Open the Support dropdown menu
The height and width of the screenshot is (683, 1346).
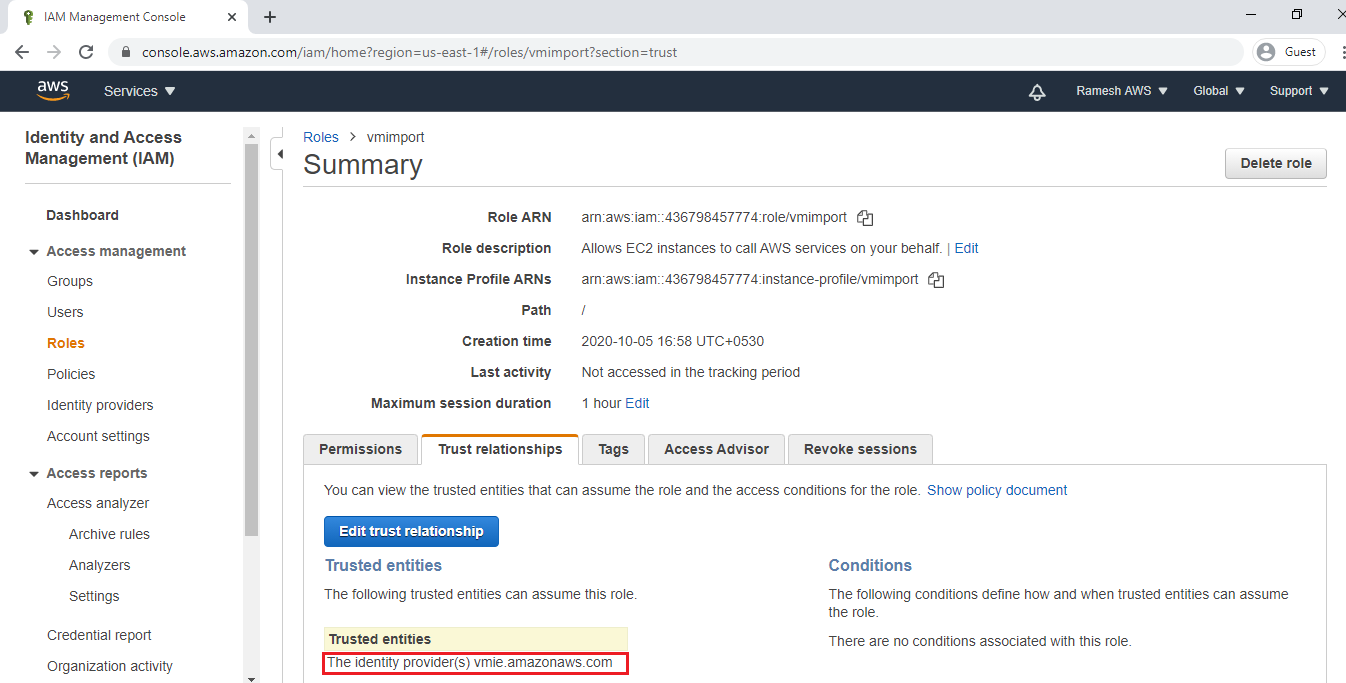pos(1299,91)
